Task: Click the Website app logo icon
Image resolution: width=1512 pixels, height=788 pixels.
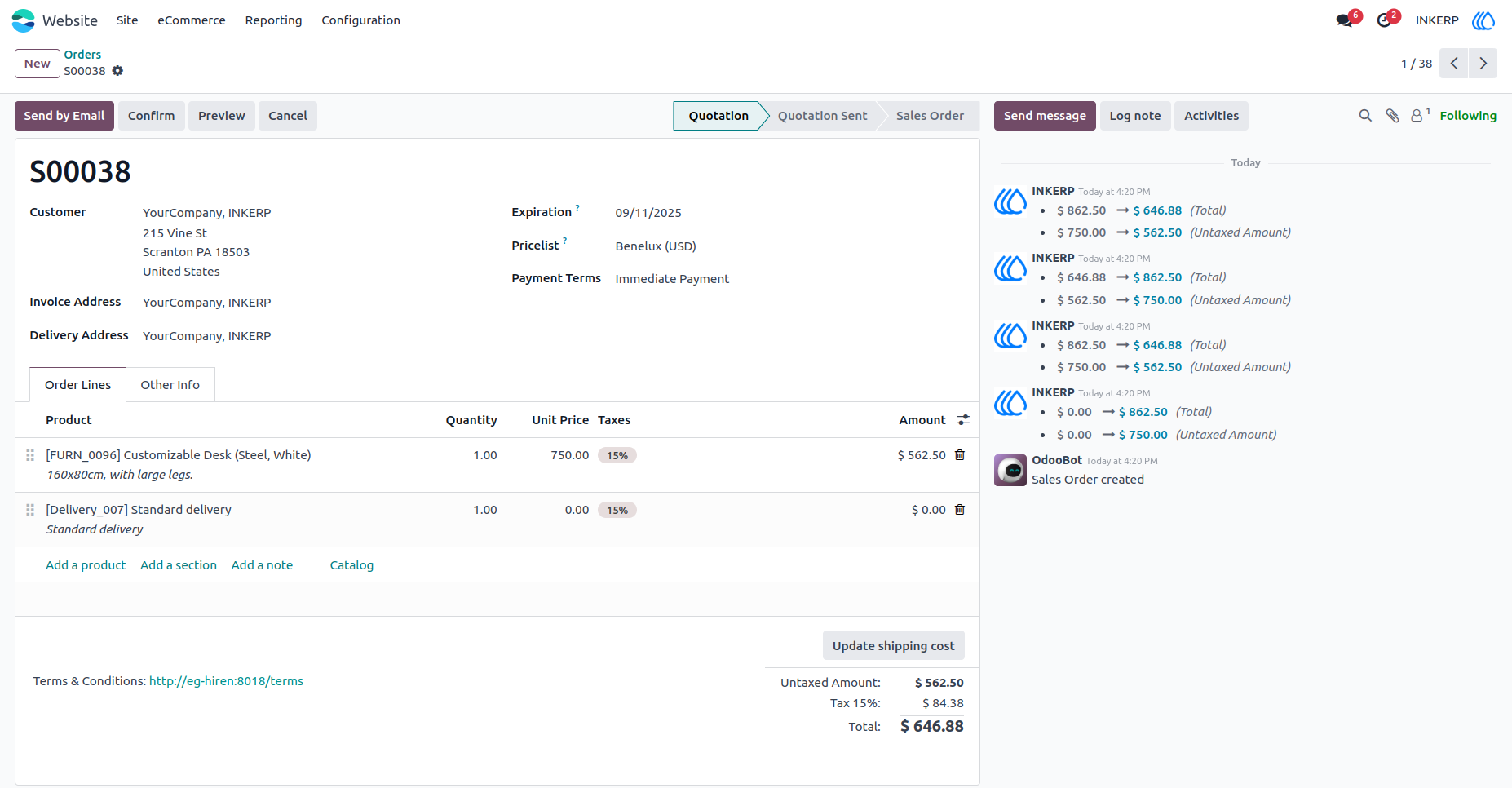Action: click(24, 20)
